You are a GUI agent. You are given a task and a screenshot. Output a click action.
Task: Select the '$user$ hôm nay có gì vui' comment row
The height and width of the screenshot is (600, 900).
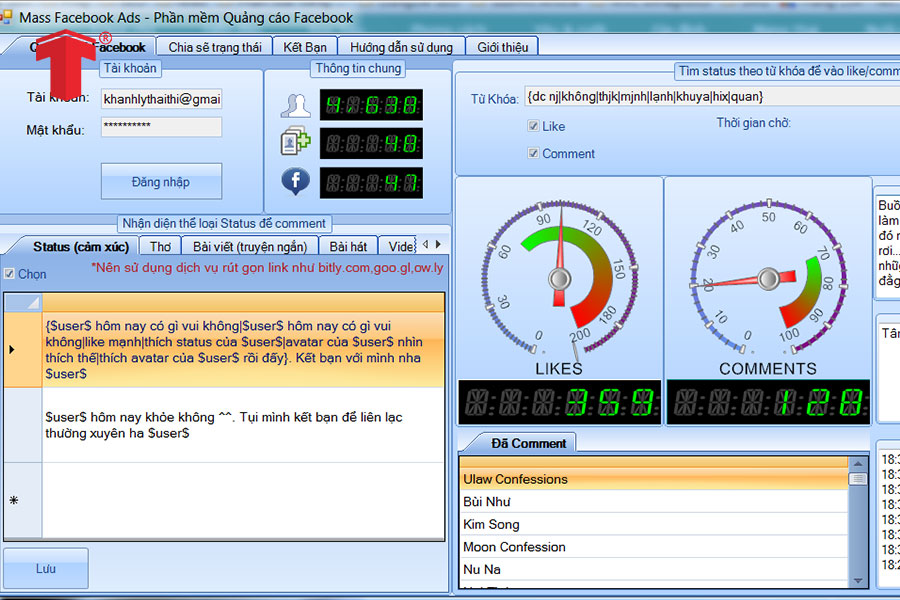pos(243,350)
